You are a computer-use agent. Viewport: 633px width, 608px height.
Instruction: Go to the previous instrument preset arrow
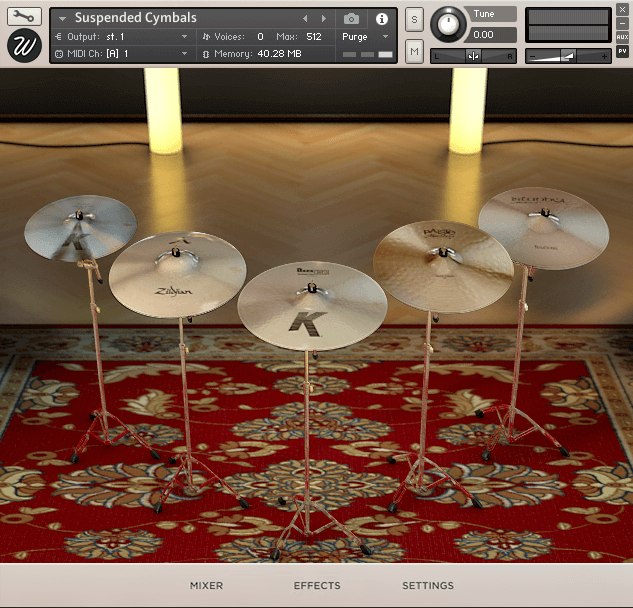[305, 19]
